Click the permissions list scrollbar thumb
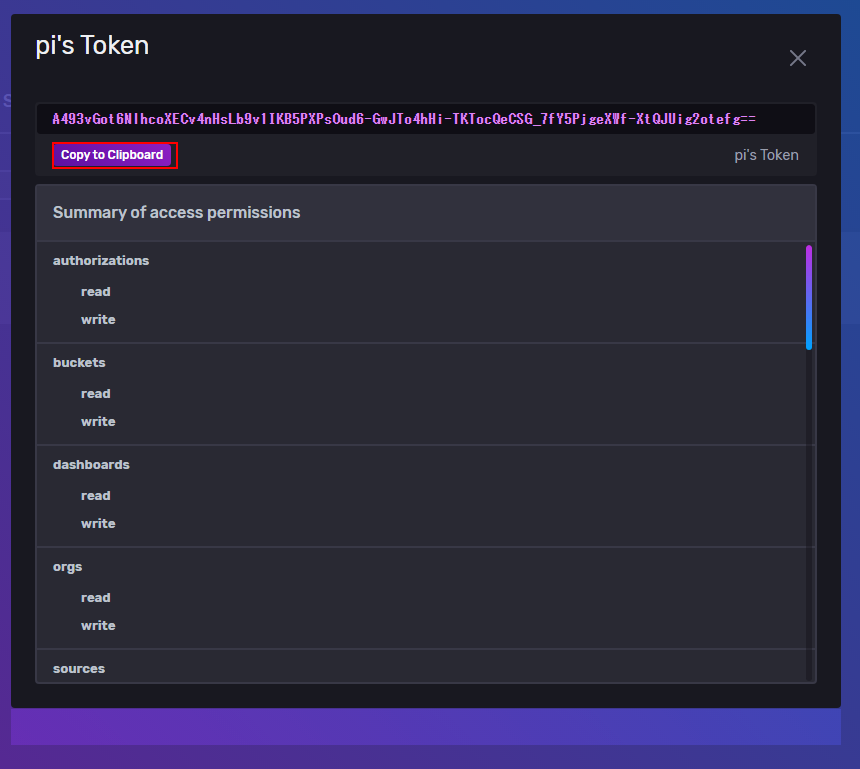This screenshot has height=769, width=860. tap(808, 297)
